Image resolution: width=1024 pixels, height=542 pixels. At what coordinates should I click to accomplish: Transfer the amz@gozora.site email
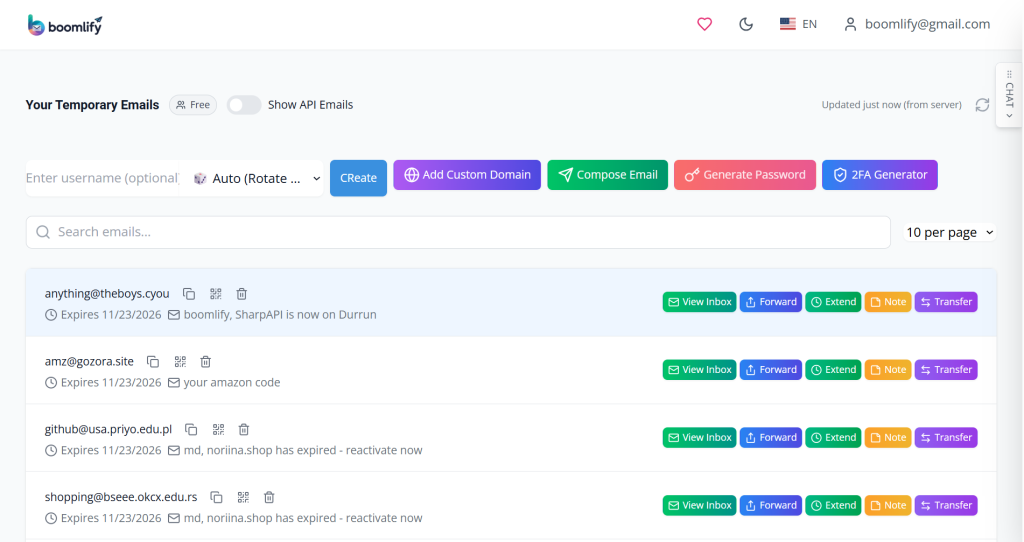pos(946,370)
